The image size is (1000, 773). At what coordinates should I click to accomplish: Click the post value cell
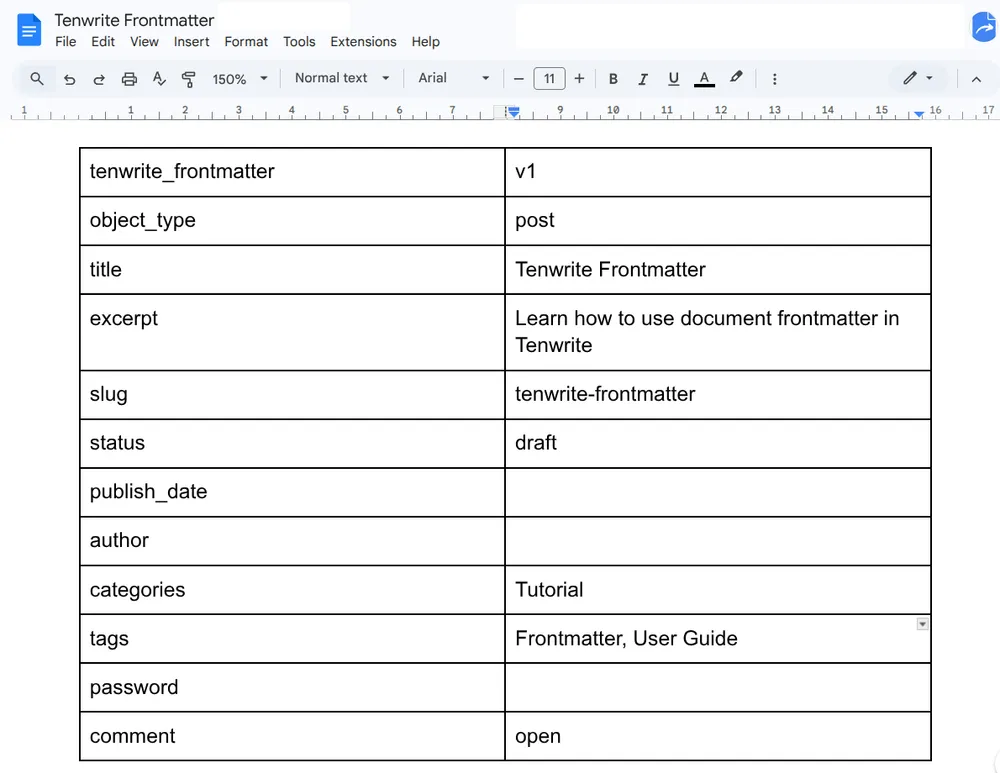point(717,221)
